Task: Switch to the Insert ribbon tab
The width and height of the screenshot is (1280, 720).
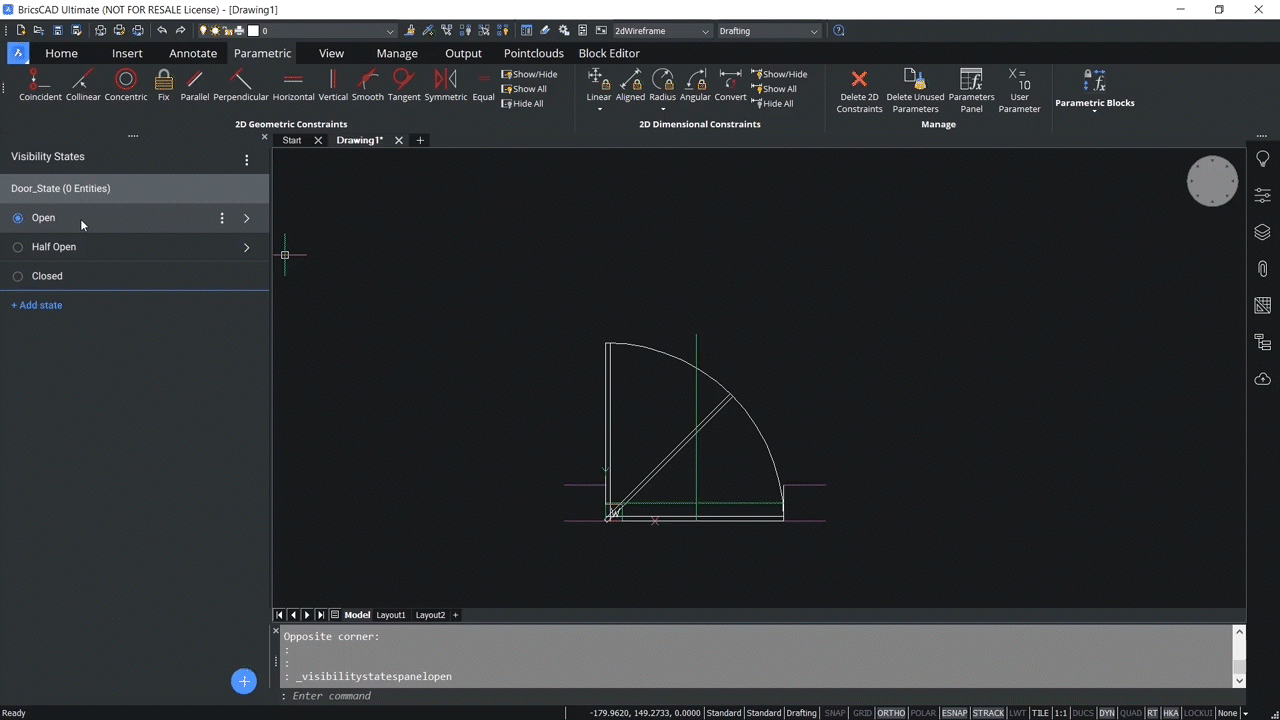Action: (x=127, y=53)
